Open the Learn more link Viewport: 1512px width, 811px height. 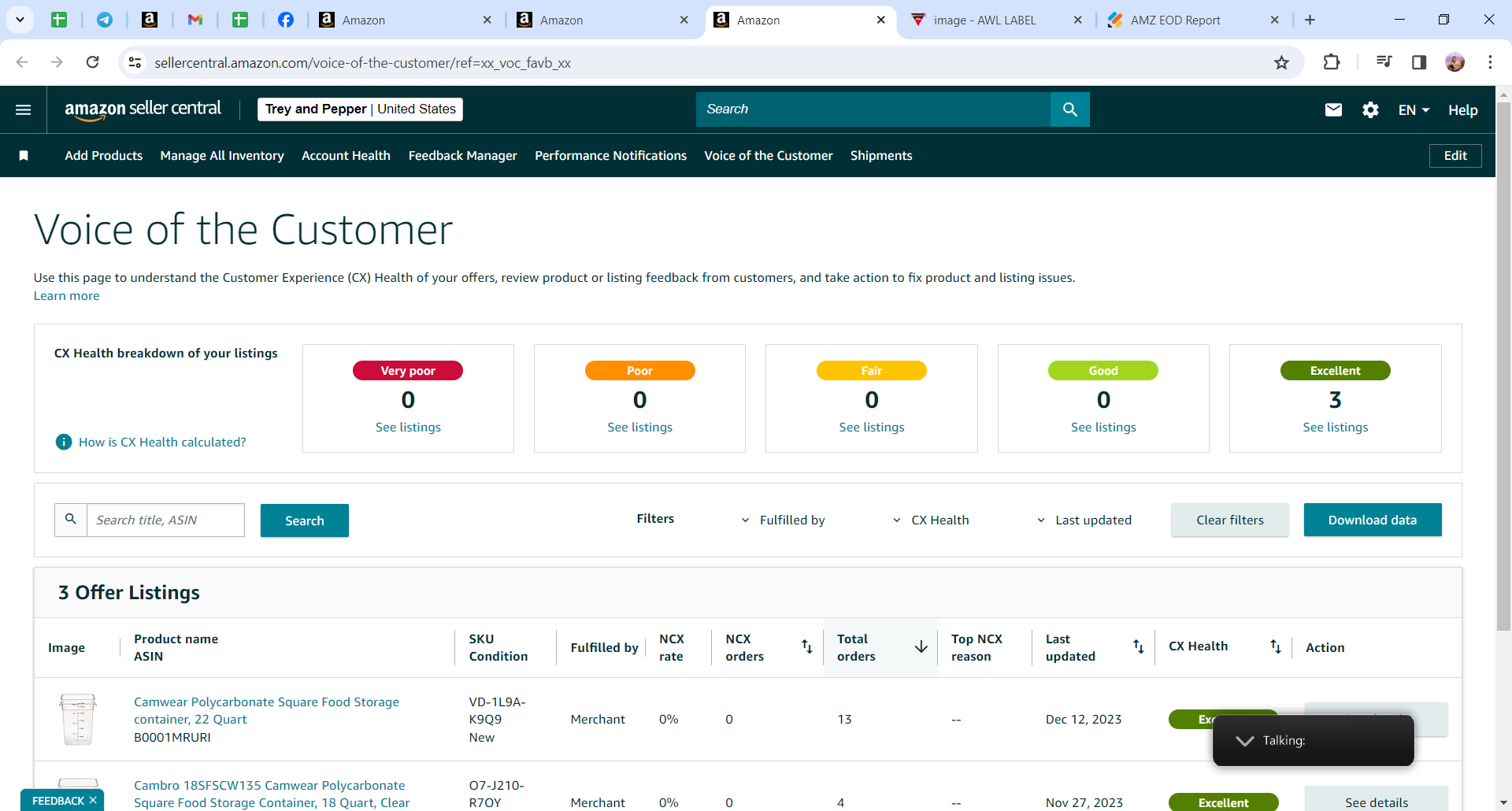tap(66, 296)
